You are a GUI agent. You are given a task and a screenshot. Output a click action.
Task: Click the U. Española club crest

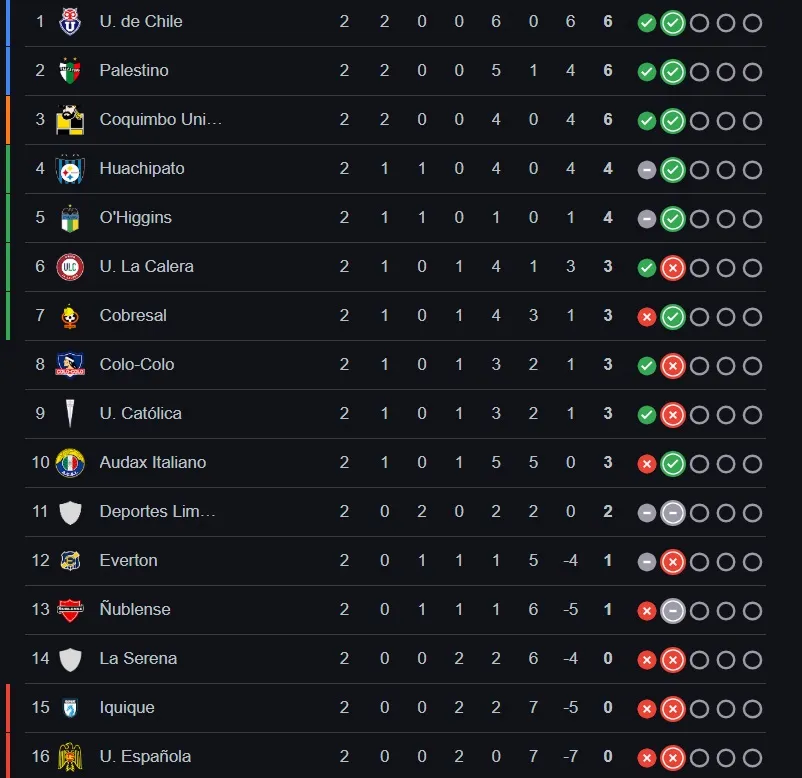[70, 757]
